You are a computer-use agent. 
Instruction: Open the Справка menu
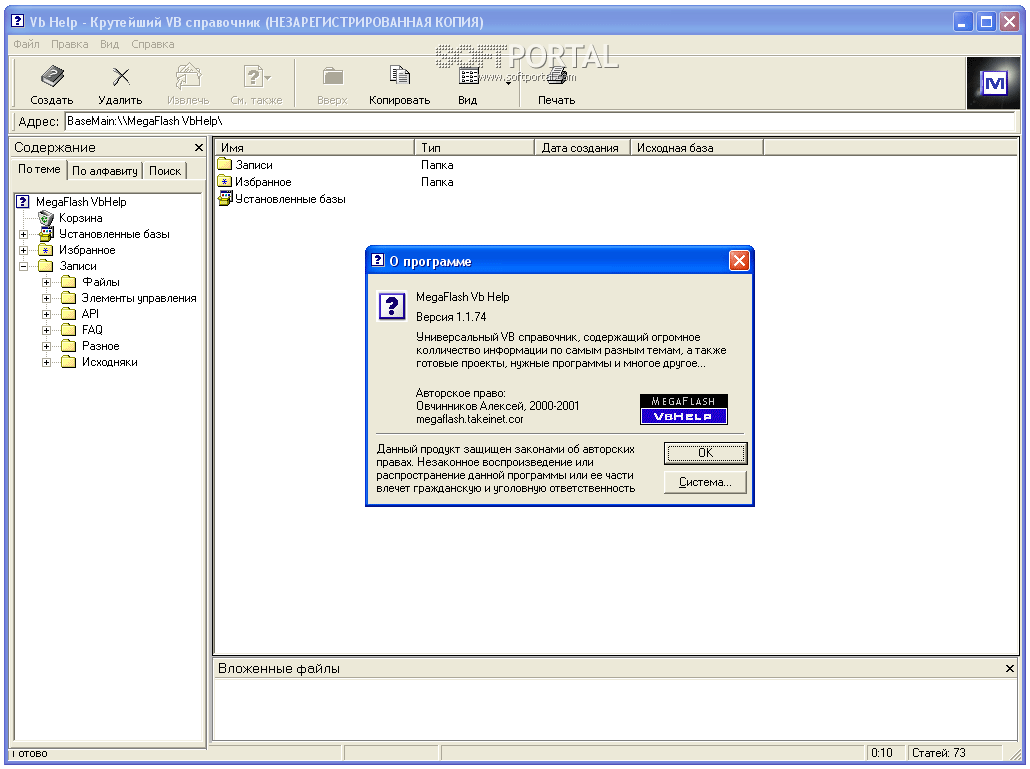point(152,44)
